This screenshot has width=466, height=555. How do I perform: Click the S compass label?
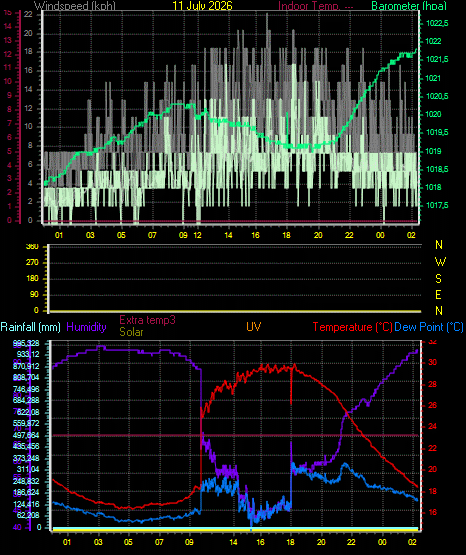(438, 279)
